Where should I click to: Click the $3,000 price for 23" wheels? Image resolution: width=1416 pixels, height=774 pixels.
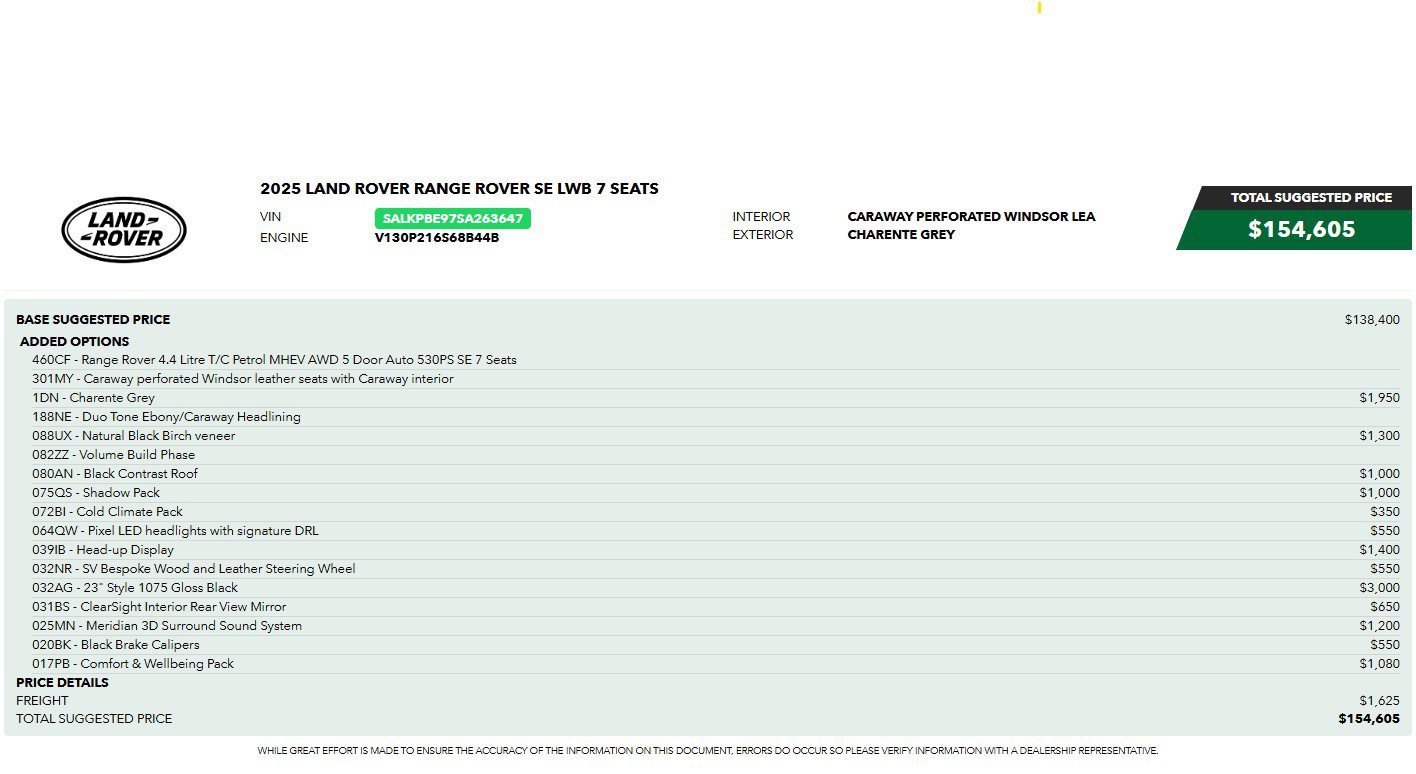pos(1379,588)
